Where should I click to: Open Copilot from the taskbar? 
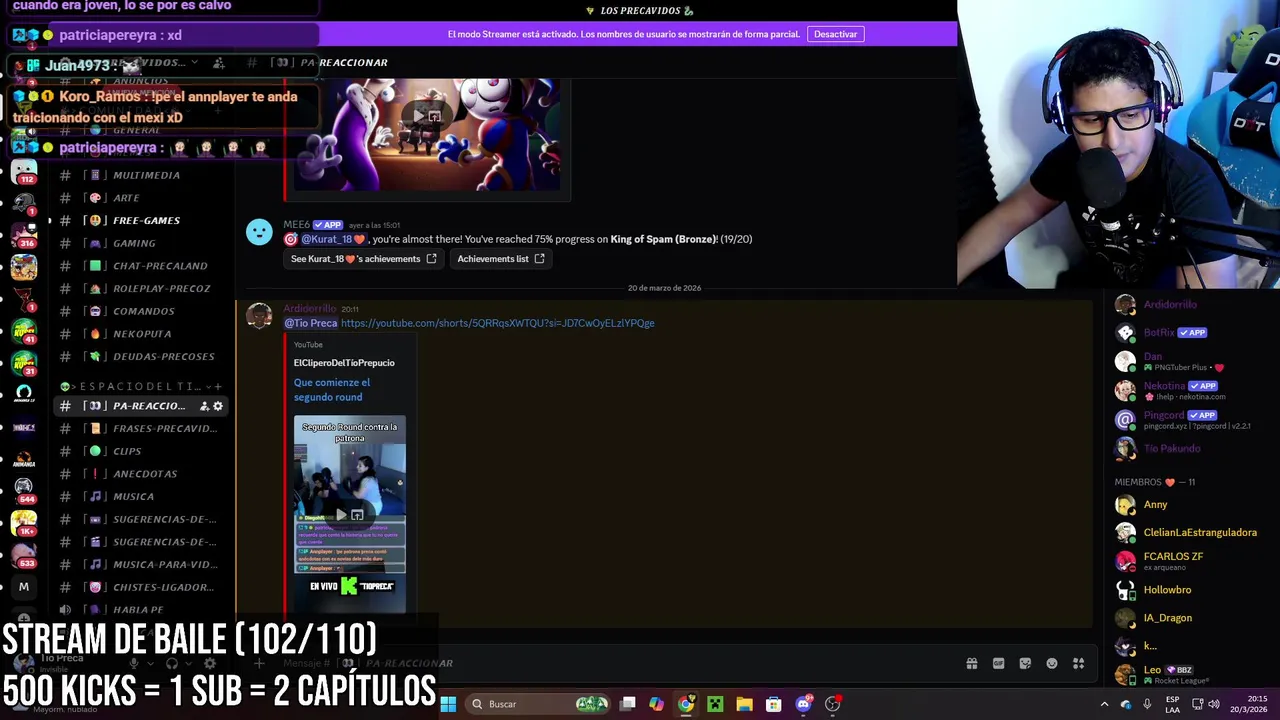[656, 704]
